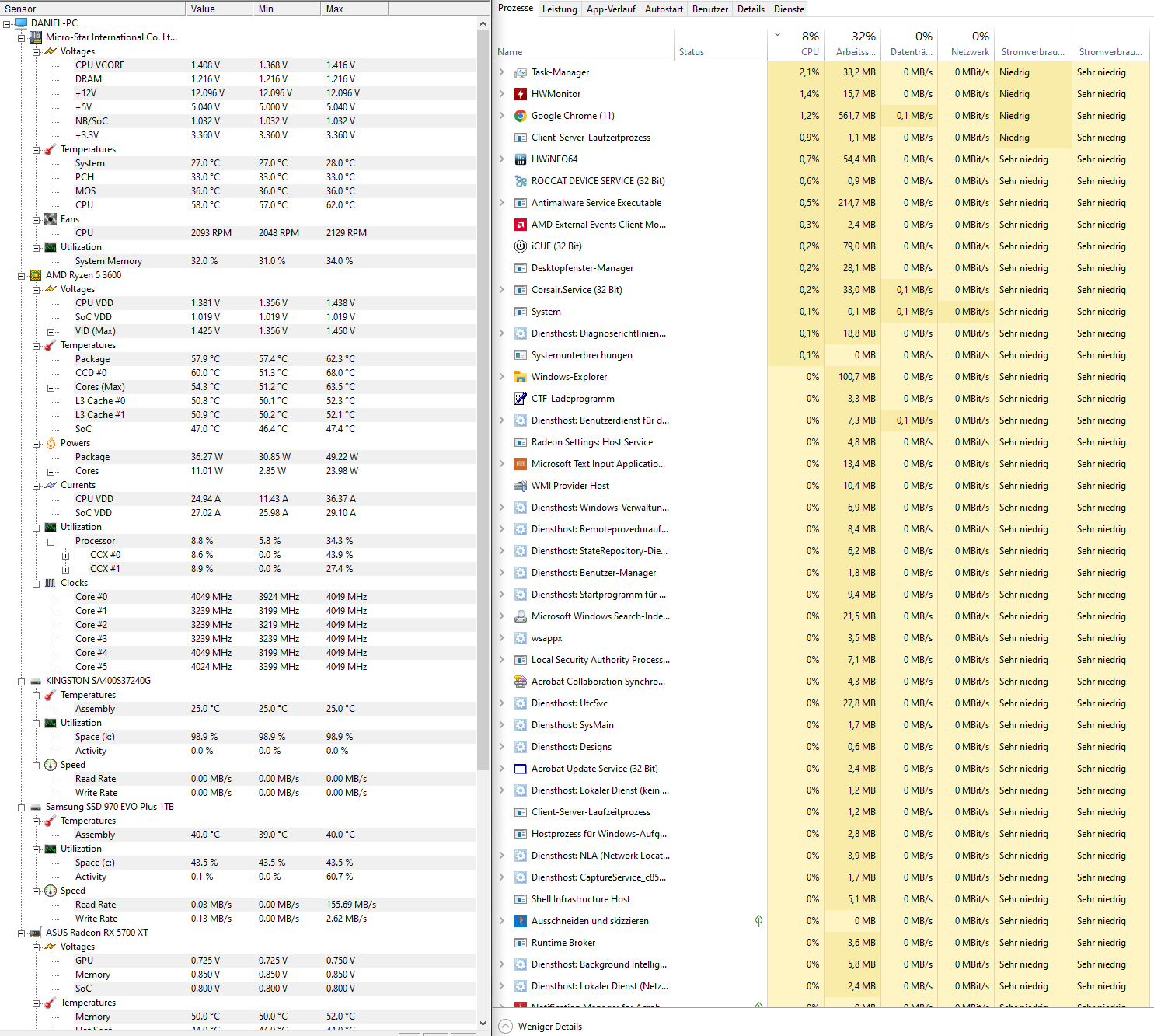Switch to the Leistung tab
This screenshot has height=1036, width=1154.
coord(560,9)
